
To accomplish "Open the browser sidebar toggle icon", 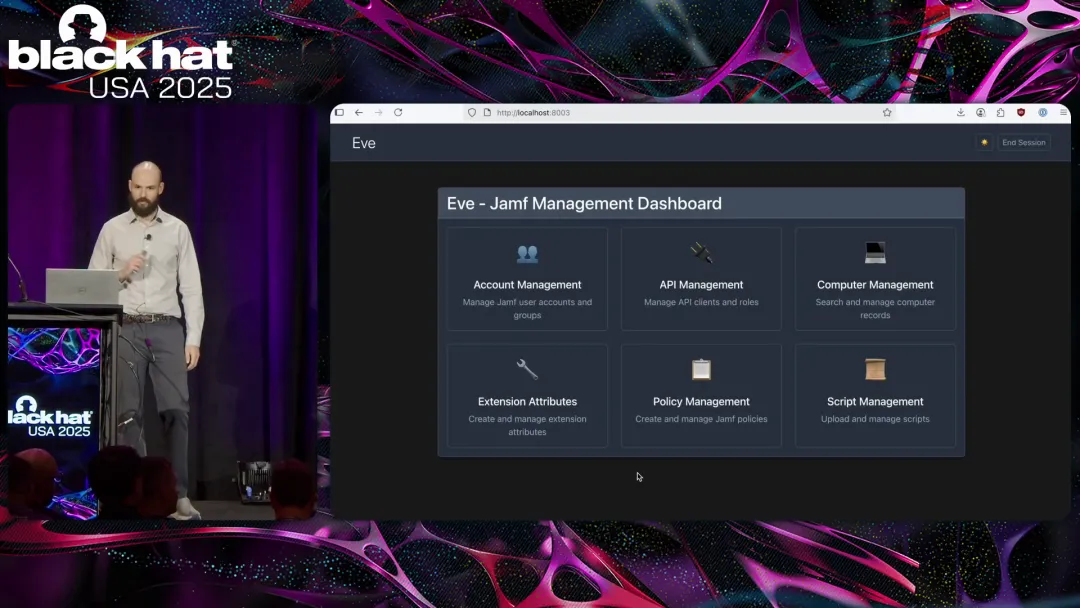I will pos(340,112).
